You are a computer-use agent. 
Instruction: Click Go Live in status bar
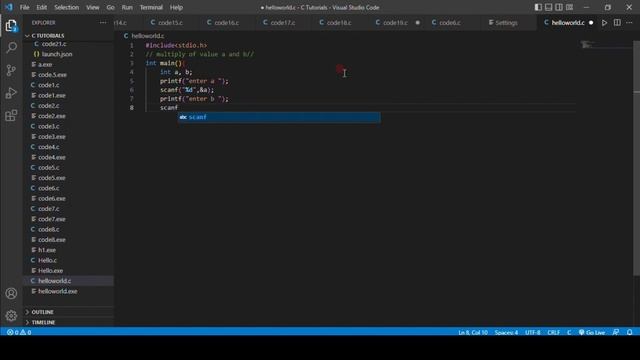592,332
